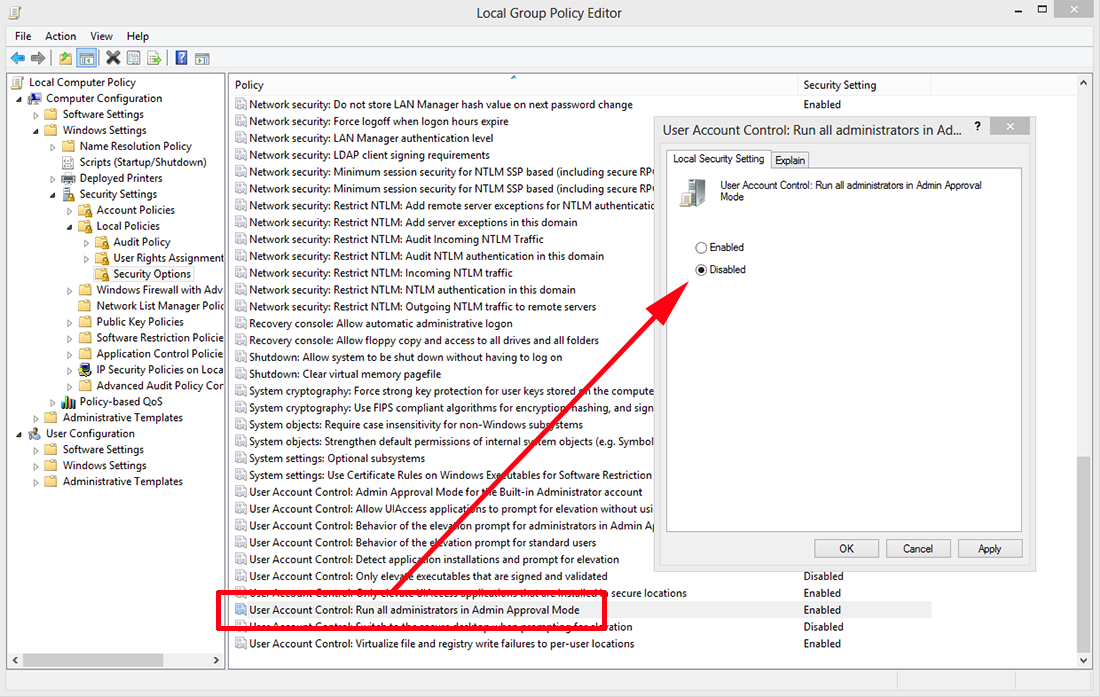Sort by the Security Setting column header
Image resolution: width=1100 pixels, height=697 pixels.
click(x=864, y=85)
